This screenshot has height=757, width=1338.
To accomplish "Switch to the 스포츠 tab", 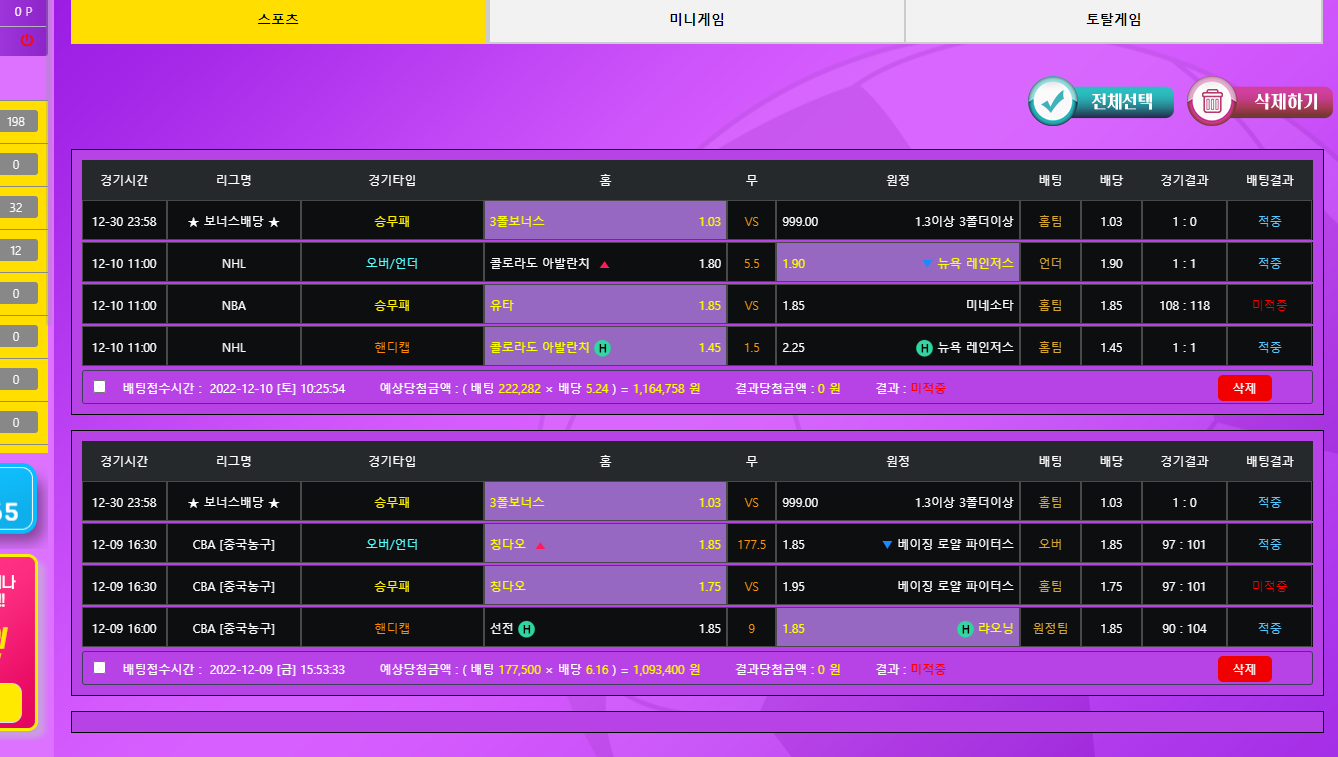I will pos(278,20).
